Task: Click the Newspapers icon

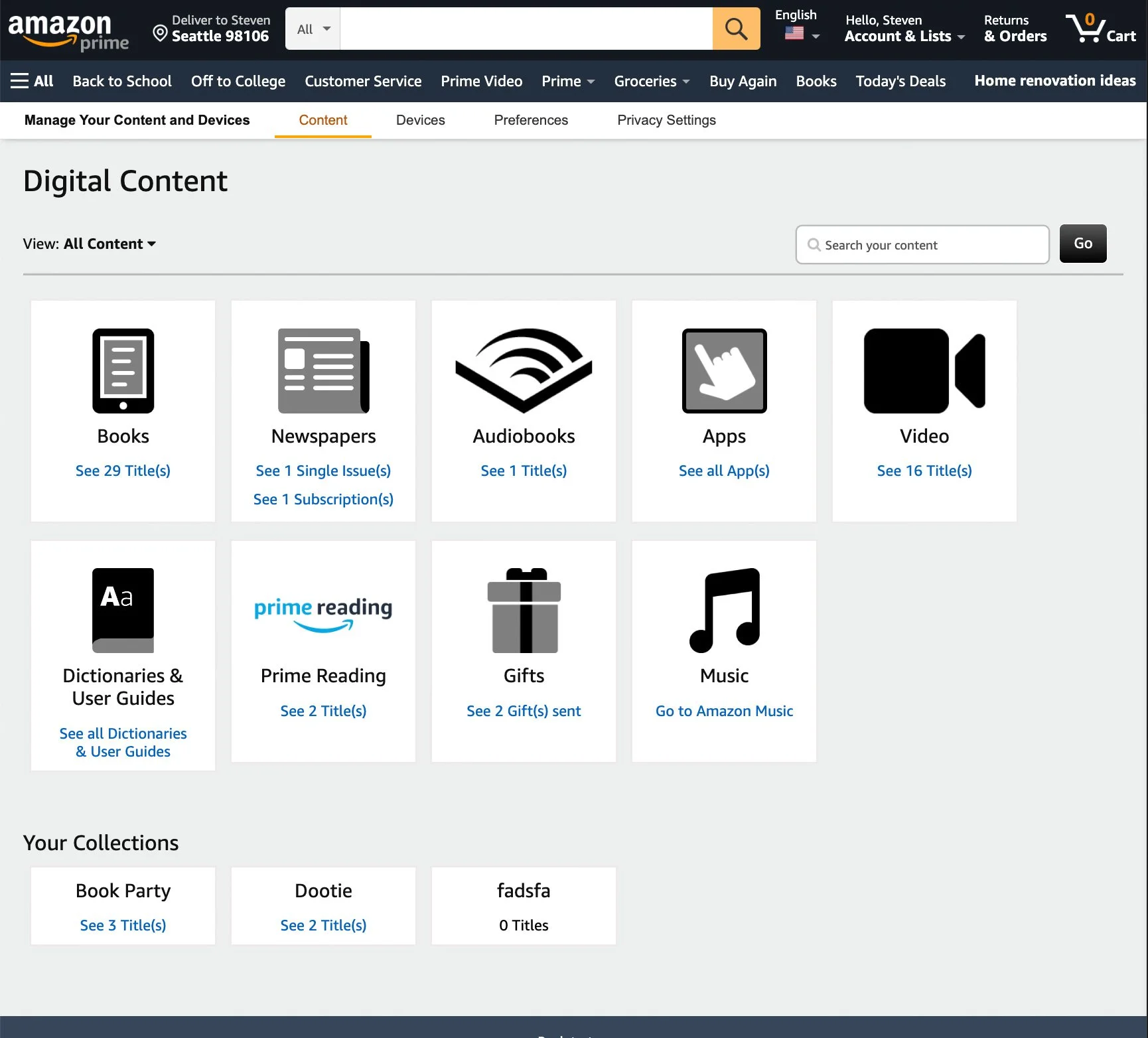Action: [323, 371]
